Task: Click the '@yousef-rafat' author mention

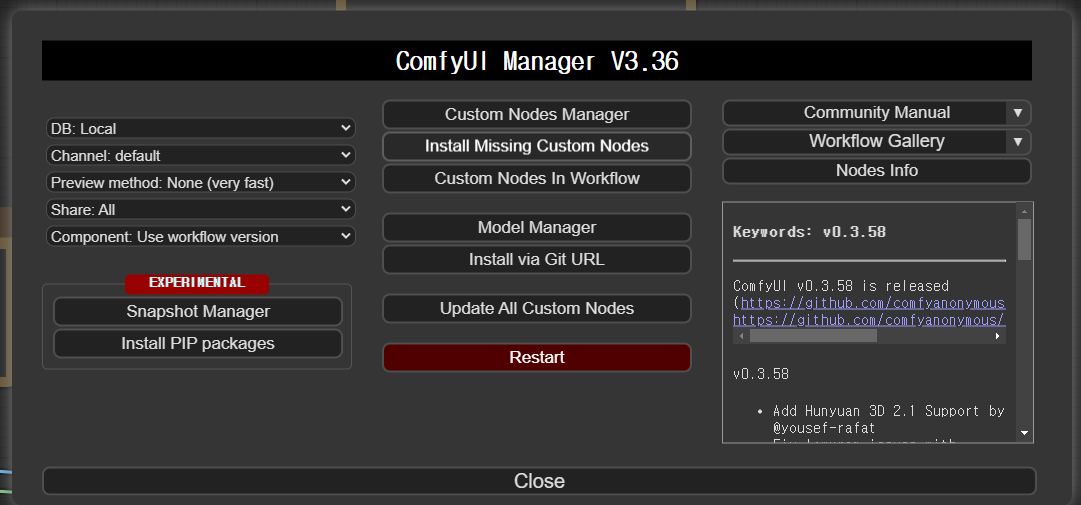Action: tap(825, 428)
